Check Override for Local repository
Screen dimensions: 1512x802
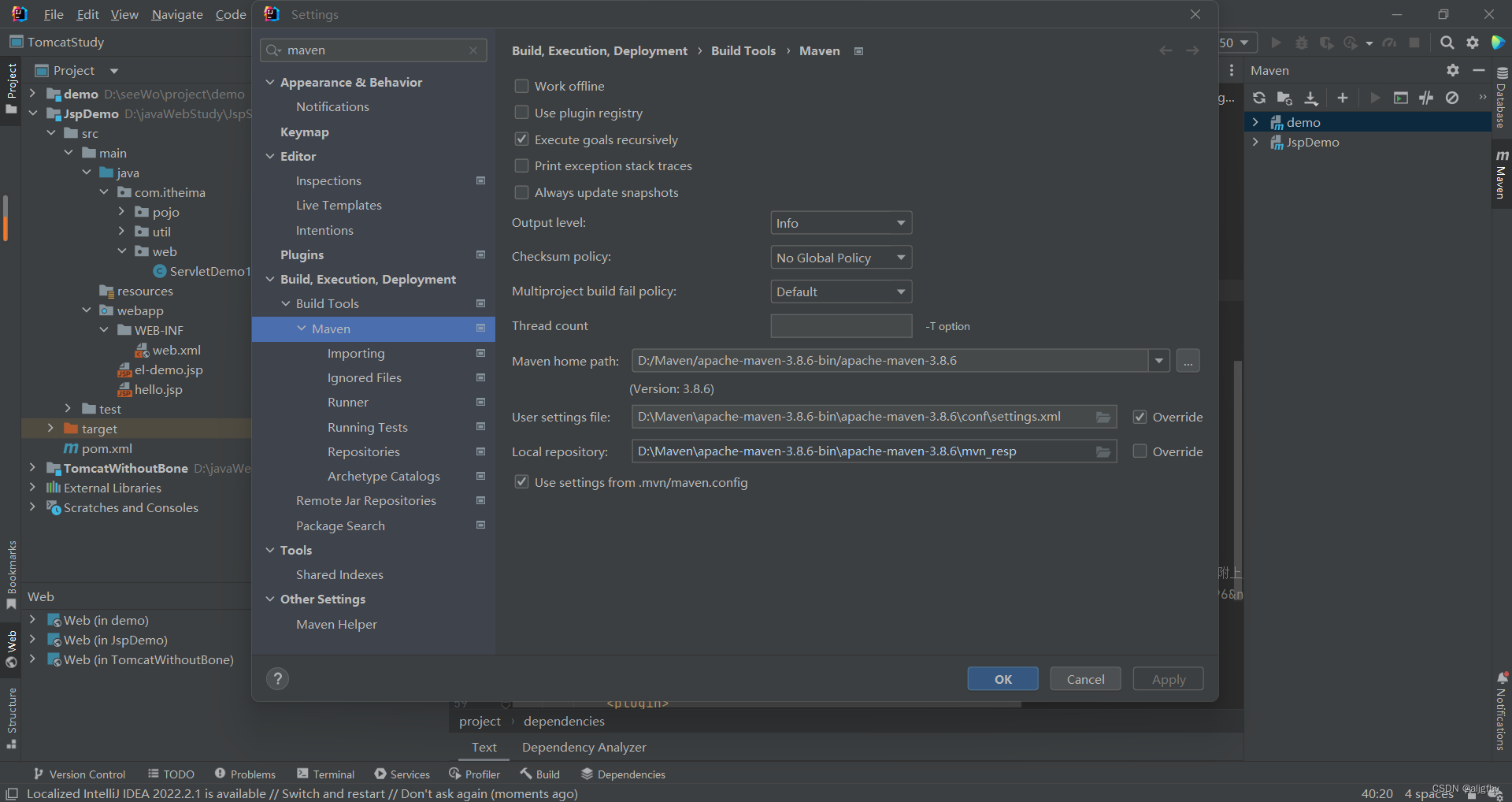pos(1140,451)
